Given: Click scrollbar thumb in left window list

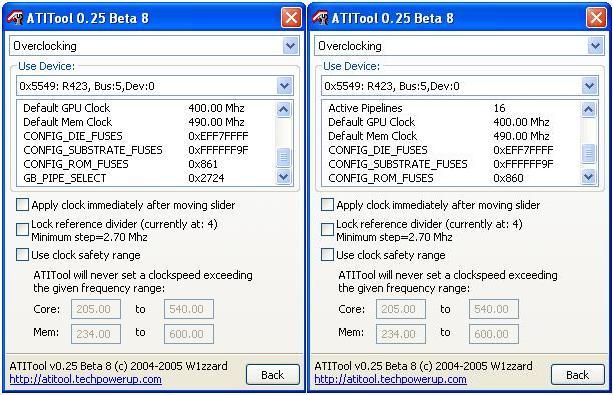Looking at the screenshot, I should pos(283,157).
